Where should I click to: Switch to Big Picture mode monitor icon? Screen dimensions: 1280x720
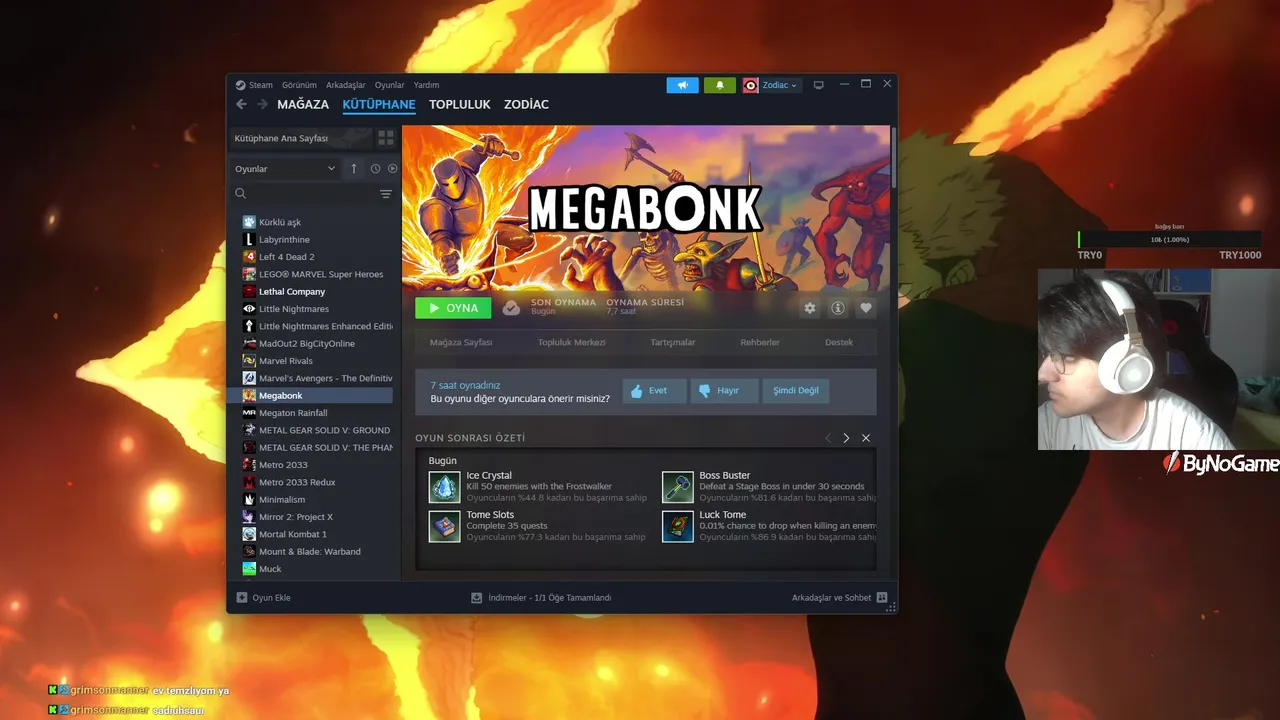818,85
